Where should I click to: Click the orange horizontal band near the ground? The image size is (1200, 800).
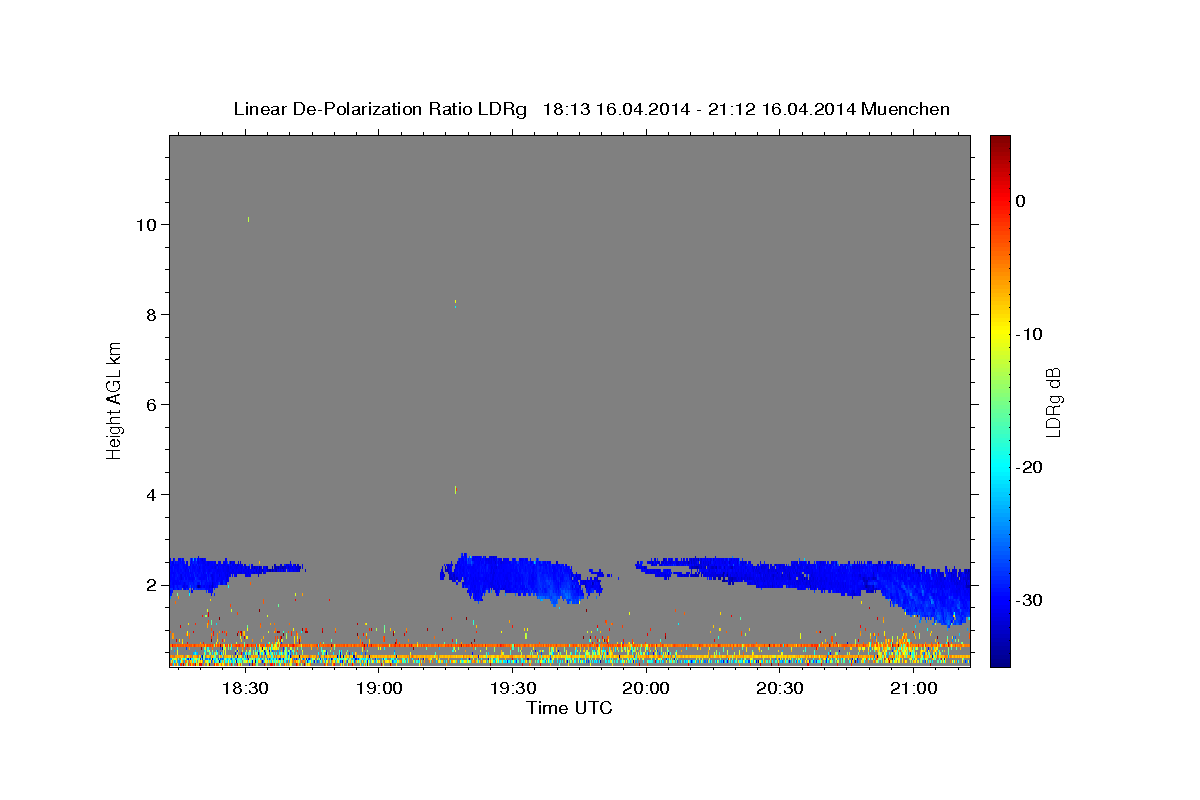coord(570,646)
